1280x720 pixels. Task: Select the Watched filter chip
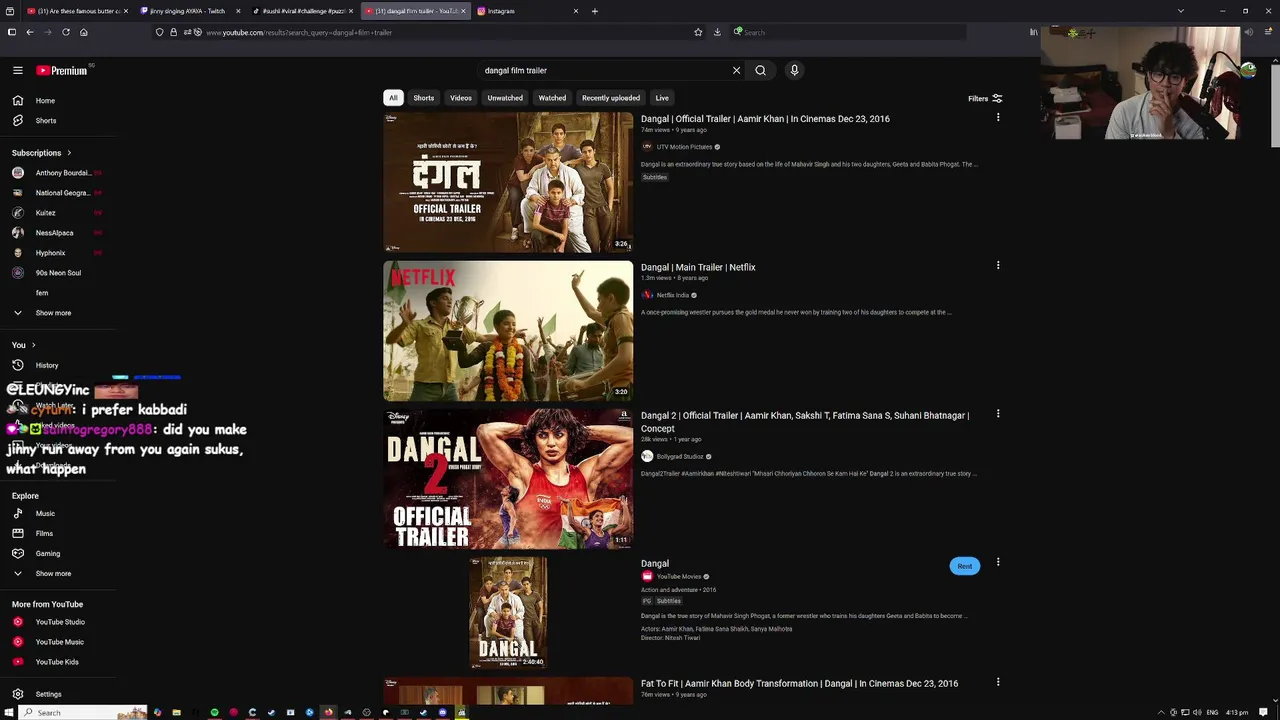point(552,98)
